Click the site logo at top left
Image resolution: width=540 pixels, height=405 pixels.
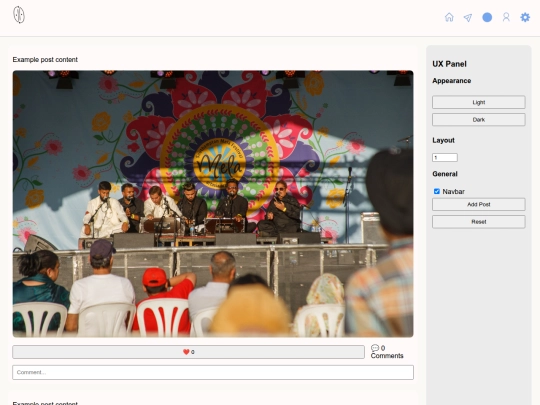(x=19, y=15)
